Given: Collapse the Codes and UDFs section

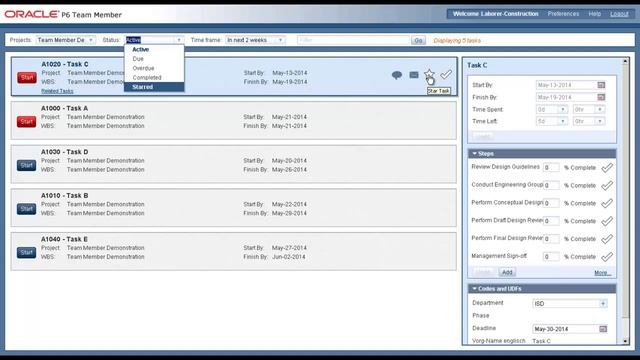Looking at the screenshot, I should [474, 289].
